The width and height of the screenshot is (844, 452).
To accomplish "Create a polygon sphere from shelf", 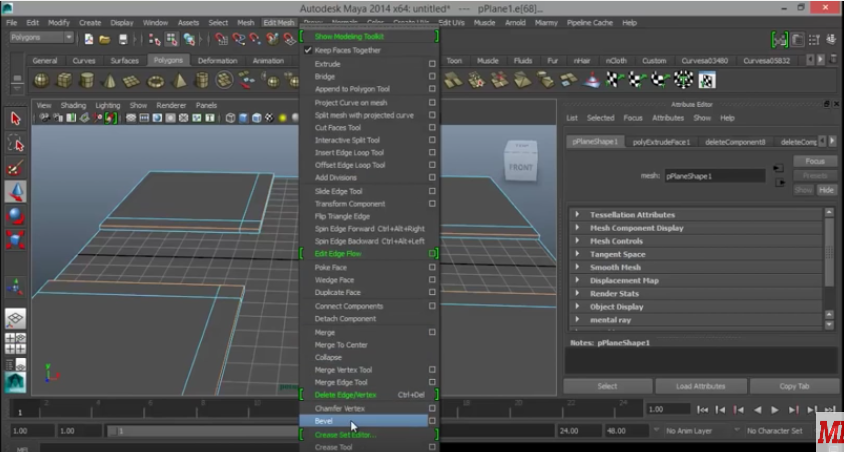I will (x=41, y=80).
